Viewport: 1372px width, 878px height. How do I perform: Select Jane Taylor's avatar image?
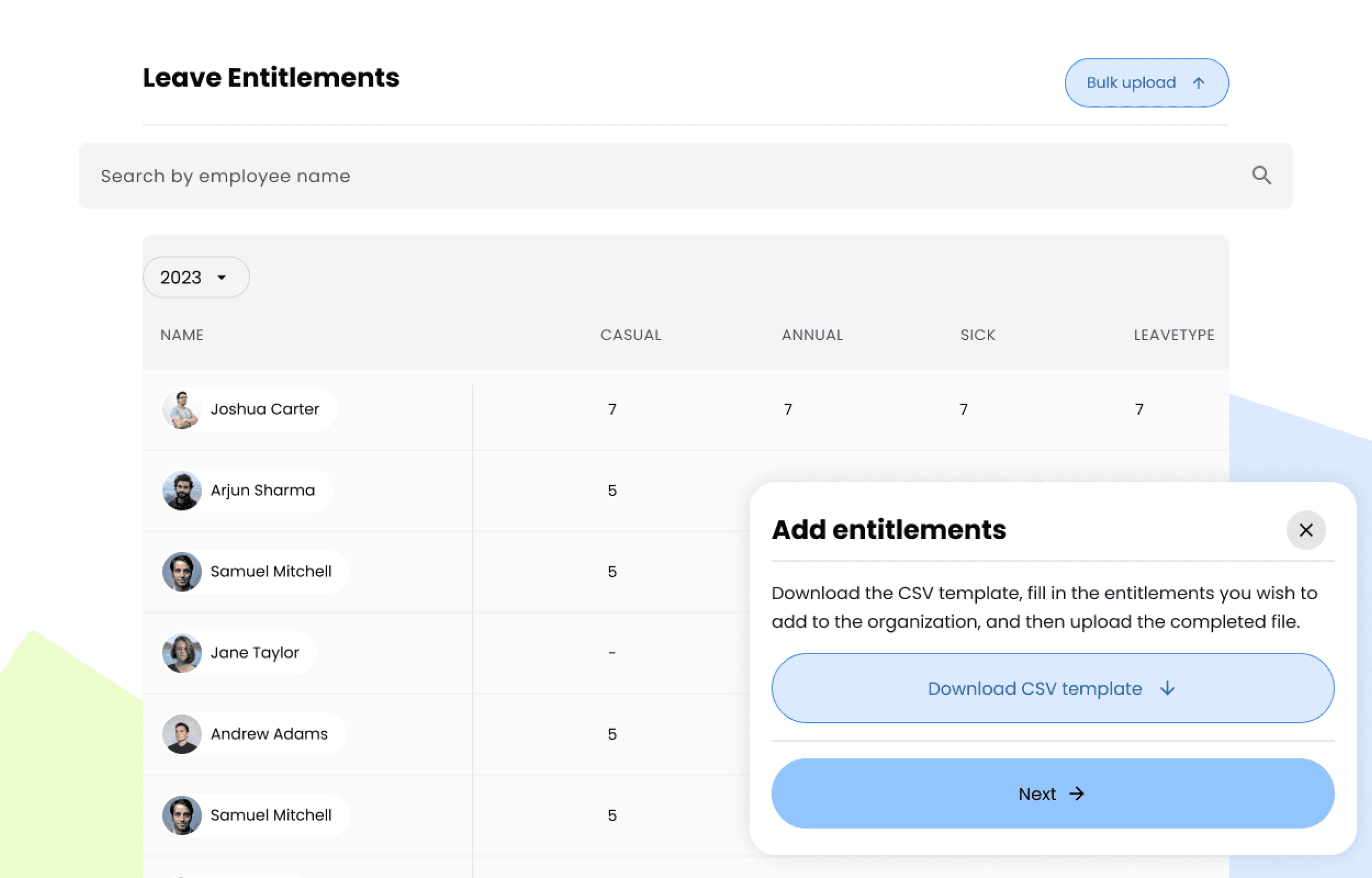pos(181,653)
